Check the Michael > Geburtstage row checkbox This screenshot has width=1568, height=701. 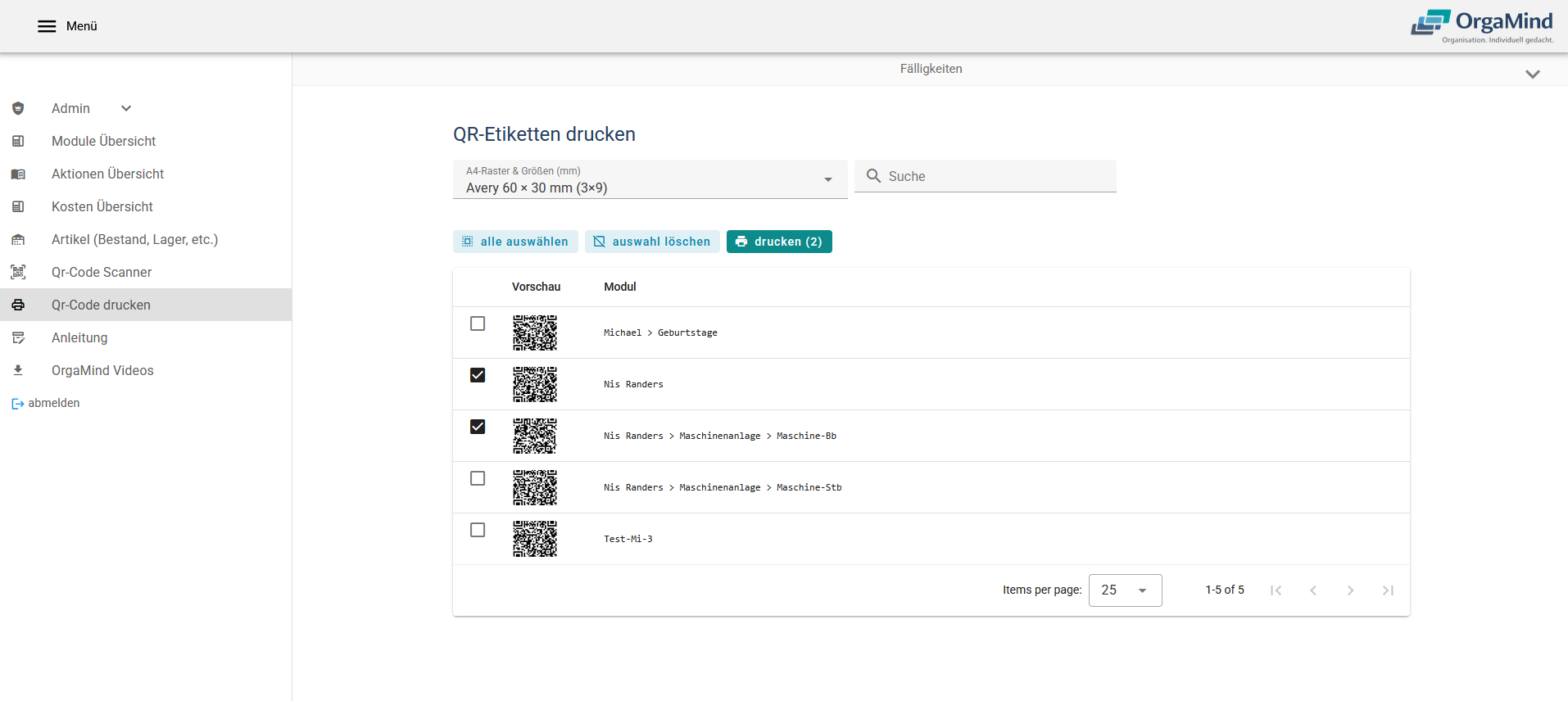tap(478, 323)
